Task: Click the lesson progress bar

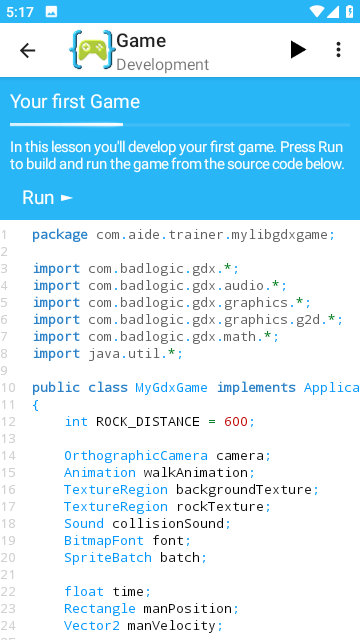Action: pyautogui.click(x=180, y=124)
